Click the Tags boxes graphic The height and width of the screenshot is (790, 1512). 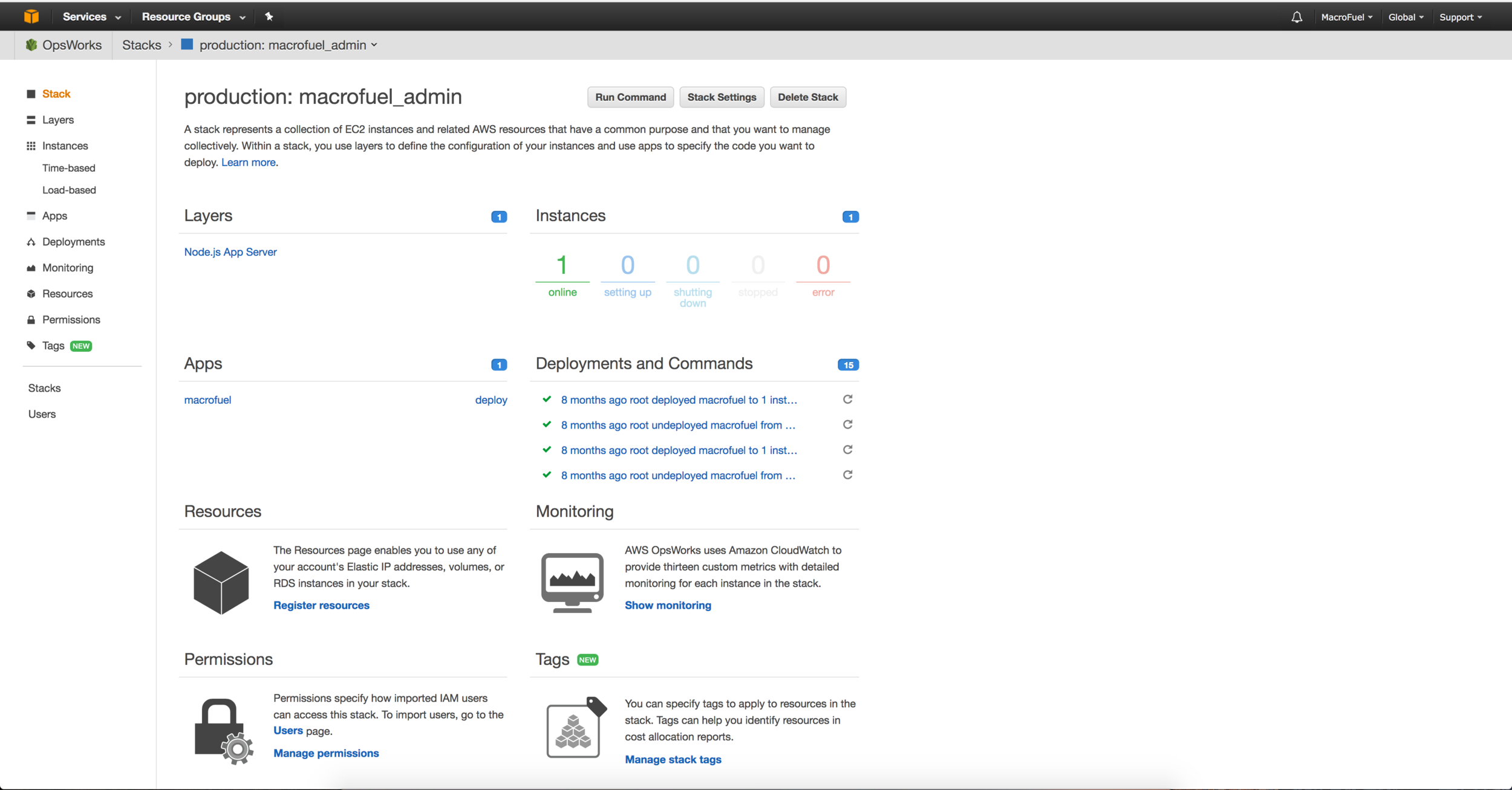pos(576,727)
